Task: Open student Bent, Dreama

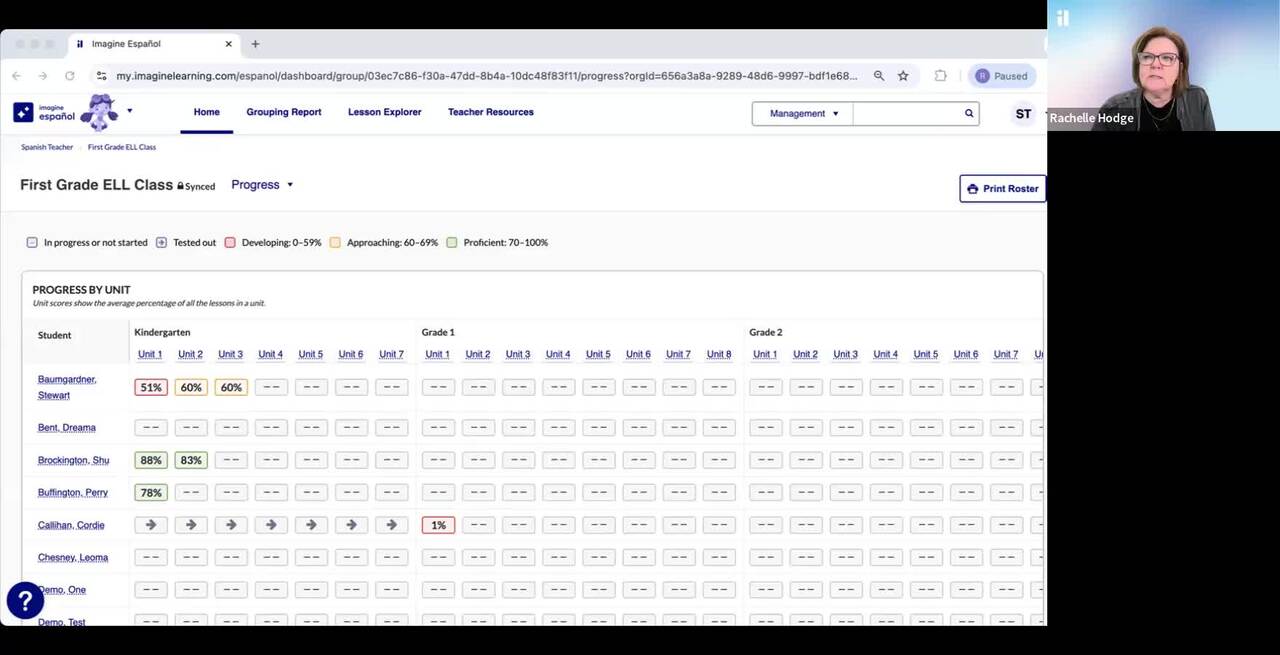Action: tap(67, 428)
